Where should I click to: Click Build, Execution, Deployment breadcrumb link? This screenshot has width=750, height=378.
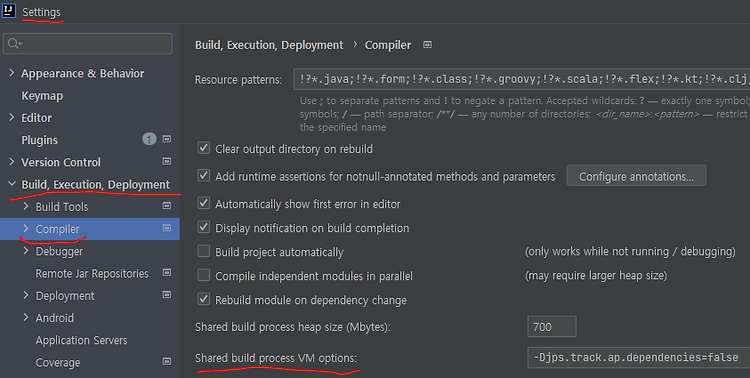pyautogui.click(x=269, y=45)
